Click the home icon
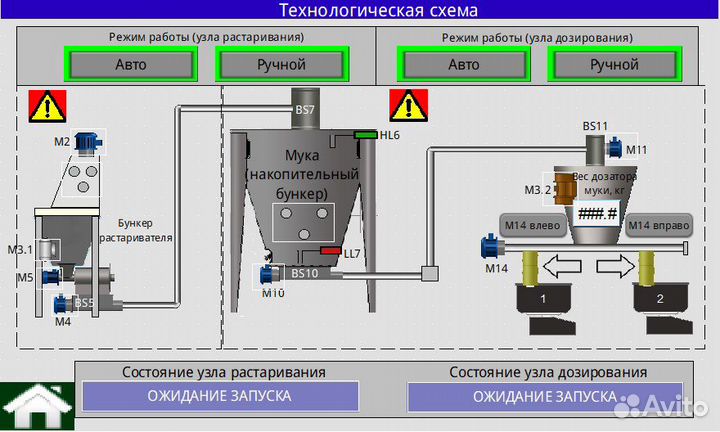The height and width of the screenshot is (432, 720). [37, 407]
